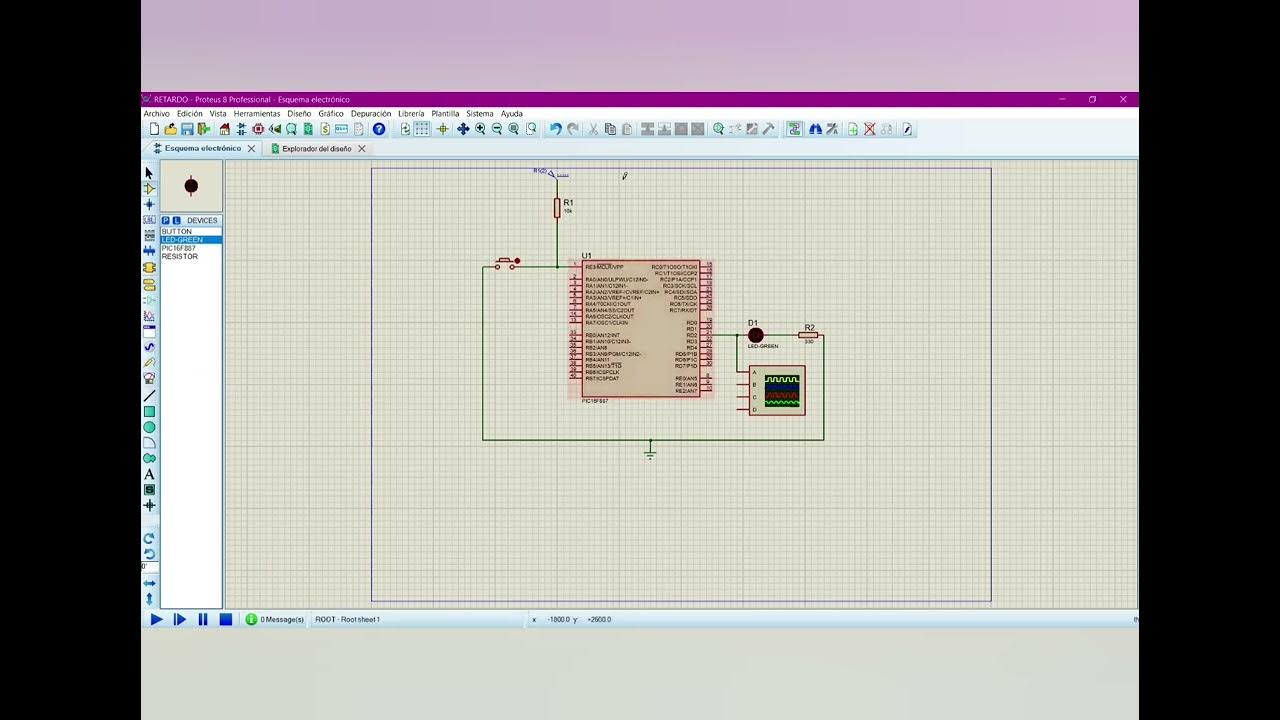Stop the simulation with the Stop button

[226, 619]
